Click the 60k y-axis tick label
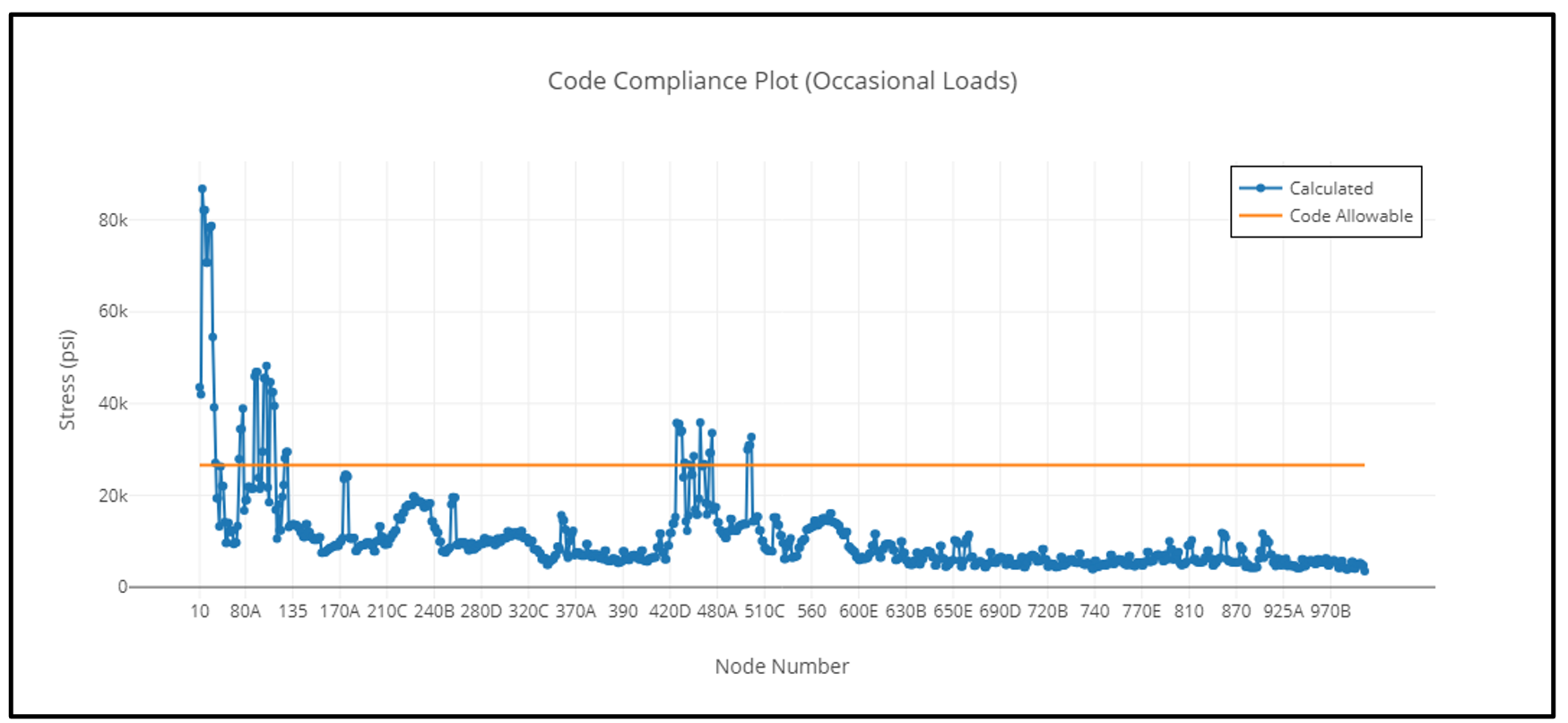 click(113, 312)
